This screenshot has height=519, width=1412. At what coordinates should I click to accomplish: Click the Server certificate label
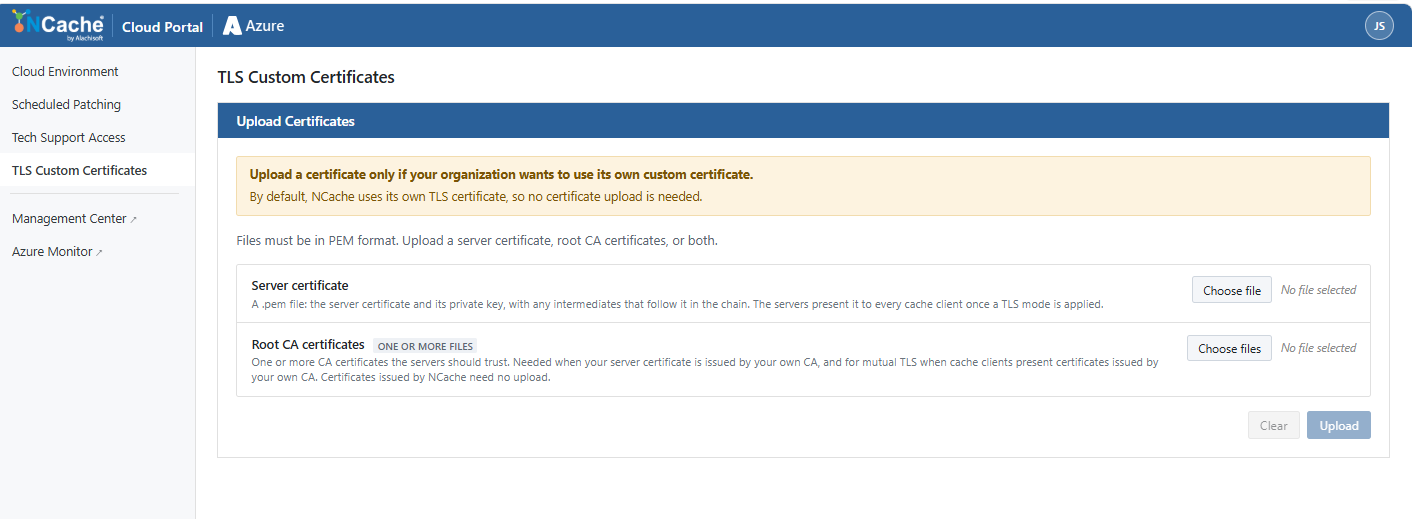[x=300, y=286]
